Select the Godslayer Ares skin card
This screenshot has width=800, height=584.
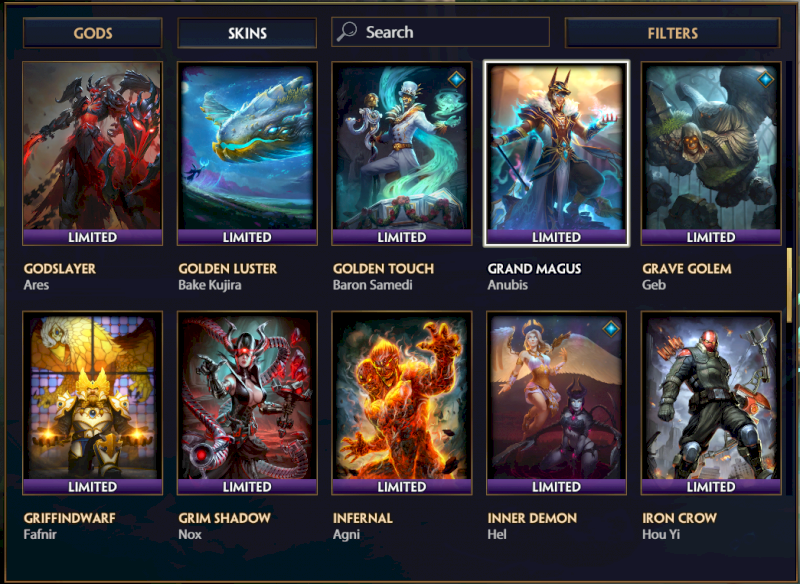coord(92,154)
